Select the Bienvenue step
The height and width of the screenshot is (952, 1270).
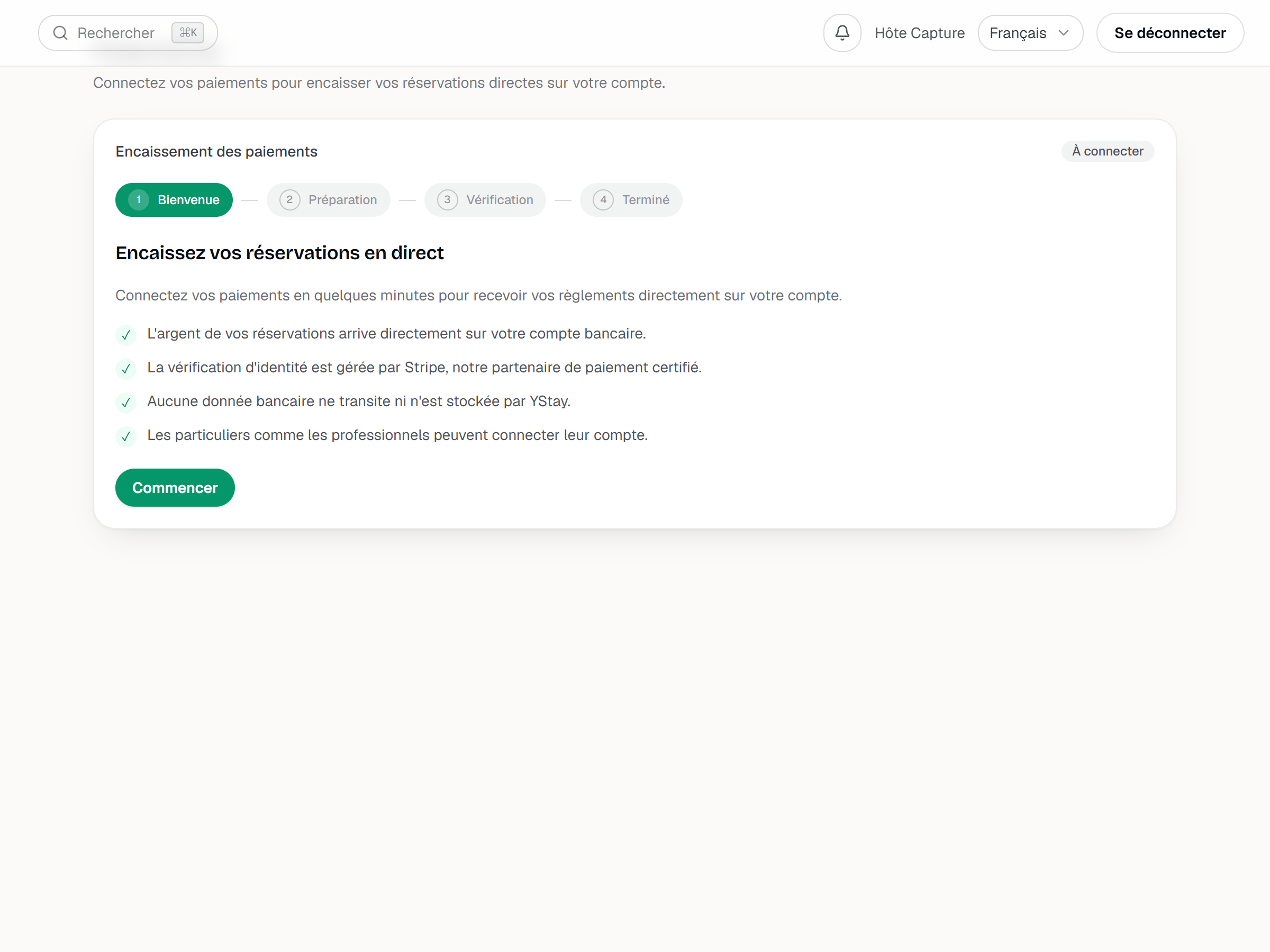[x=174, y=200]
